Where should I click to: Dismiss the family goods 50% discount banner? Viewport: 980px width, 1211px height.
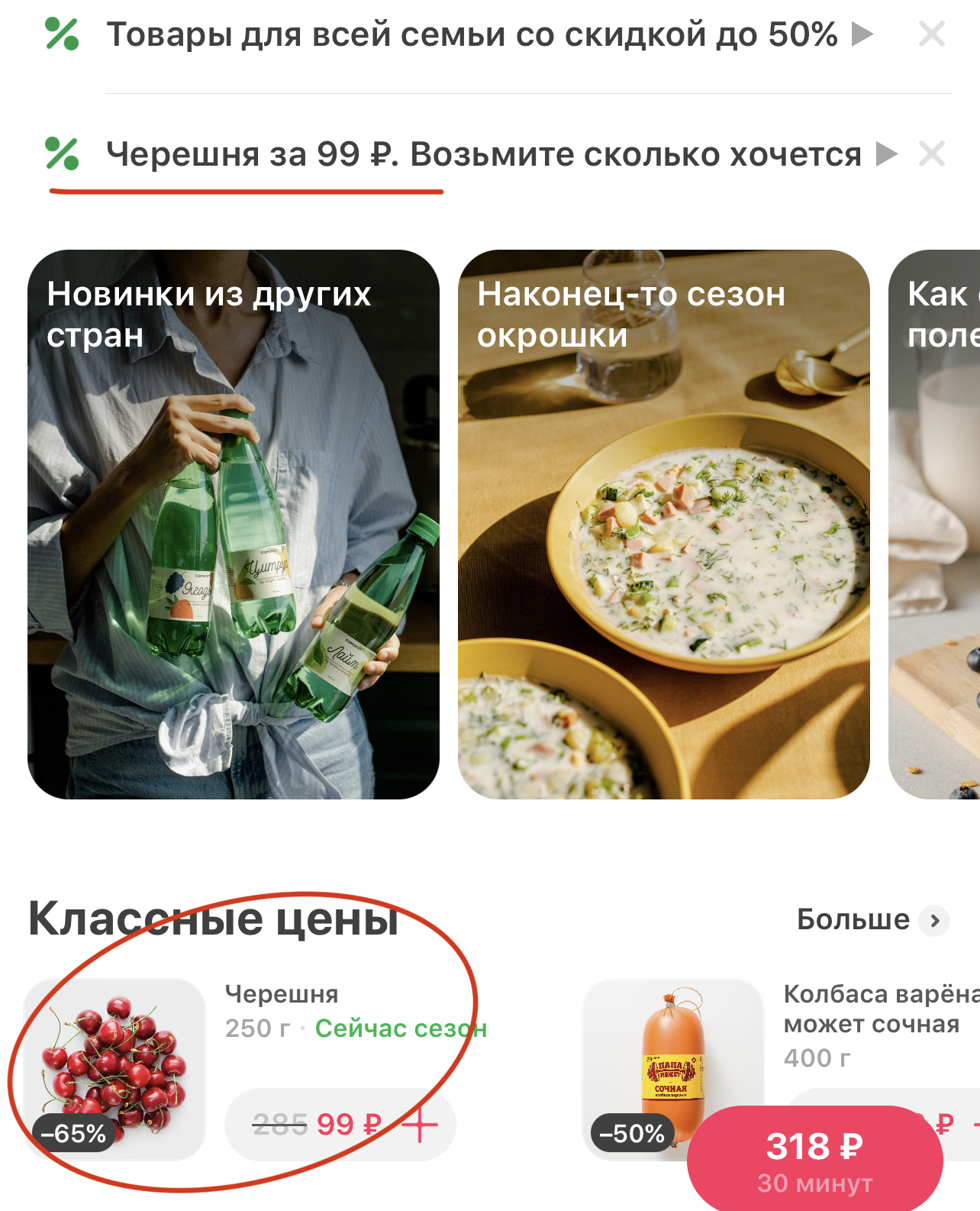point(932,34)
